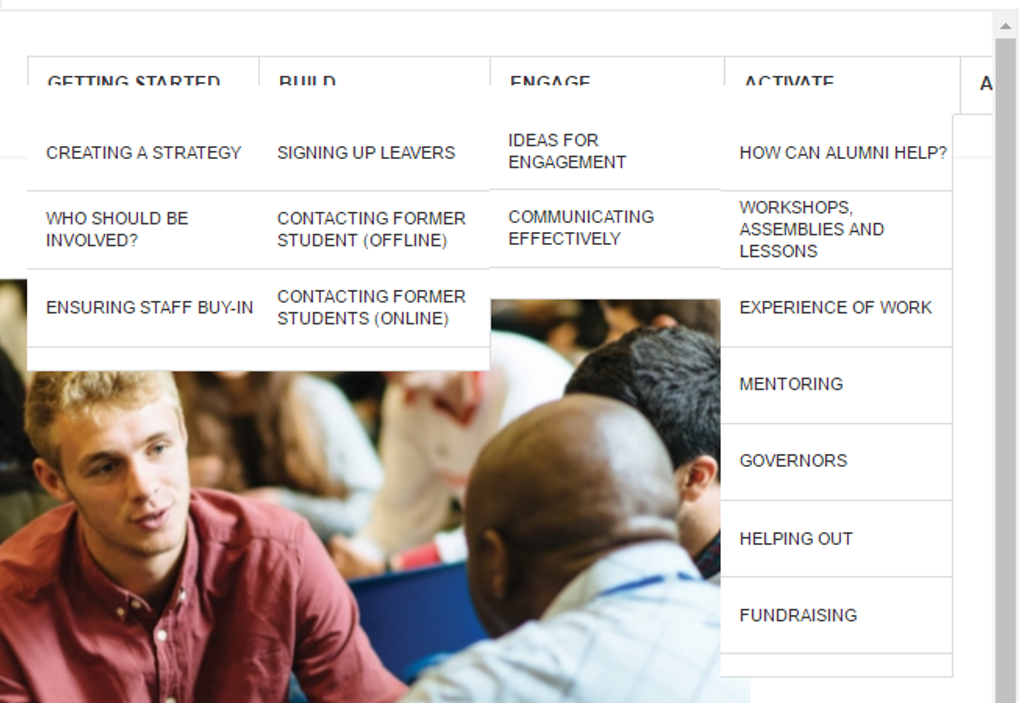
Task: Open the Fundraising menu entry
Action: coord(798,616)
